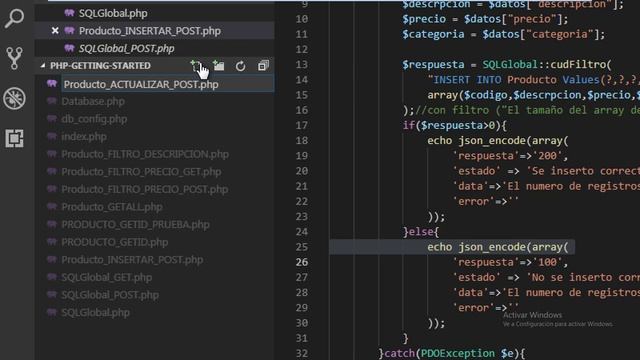This screenshot has width=640, height=360.
Task: Click 'respuesta'=>'200' on line 19
Action: (x=507, y=156)
